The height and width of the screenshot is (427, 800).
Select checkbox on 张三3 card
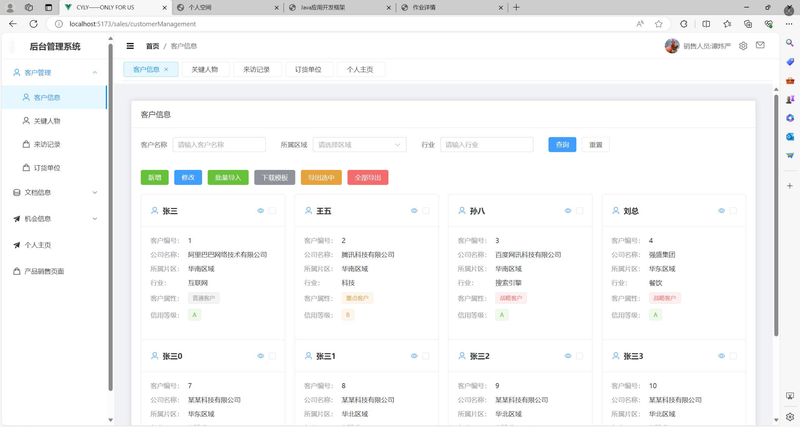click(733, 356)
